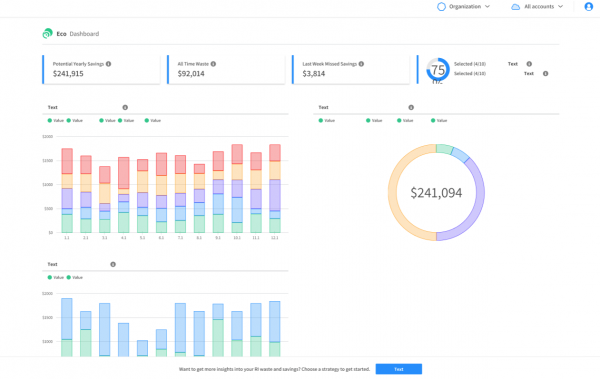Toggle second legend value in bottom bar chart
This screenshot has height=379, width=600.
click(75, 278)
